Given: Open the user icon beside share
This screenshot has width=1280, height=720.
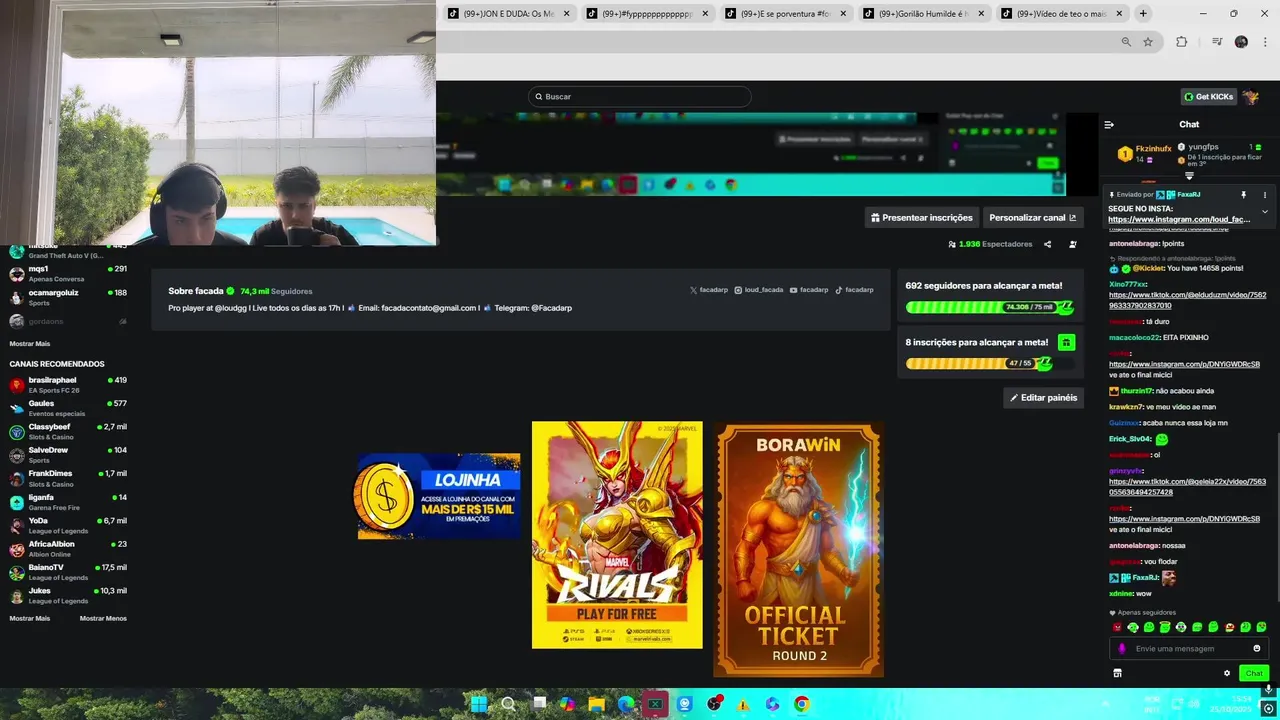Looking at the screenshot, I should (x=1073, y=244).
